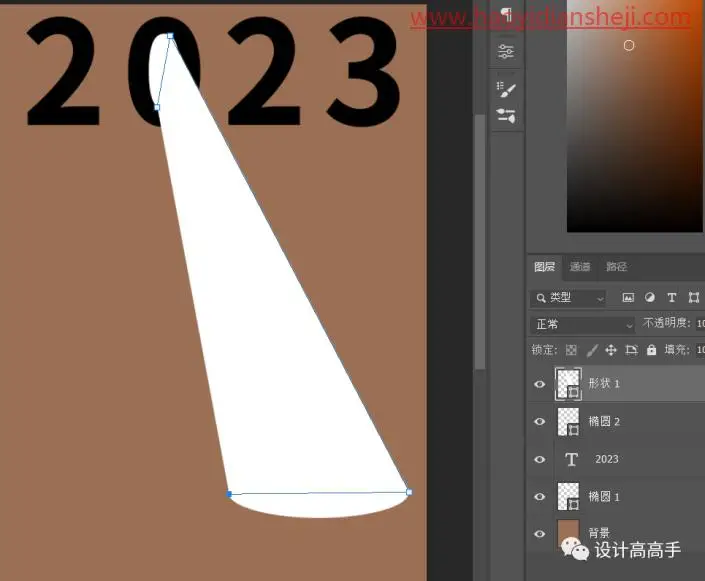Click the 不透明度 label
Viewport: 705px width, 581px height.
(667, 323)
